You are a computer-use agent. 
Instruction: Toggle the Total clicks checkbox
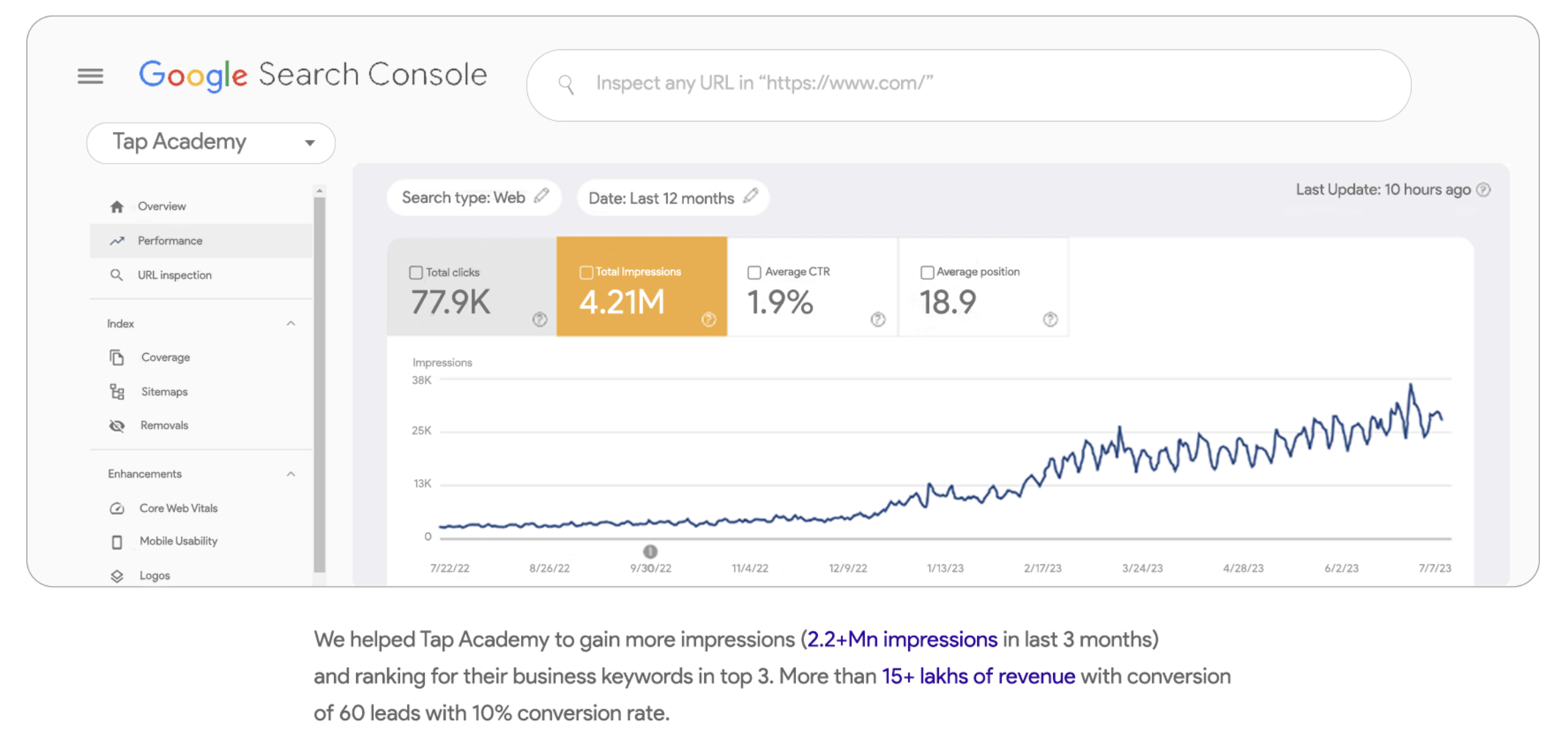[416, 272]
